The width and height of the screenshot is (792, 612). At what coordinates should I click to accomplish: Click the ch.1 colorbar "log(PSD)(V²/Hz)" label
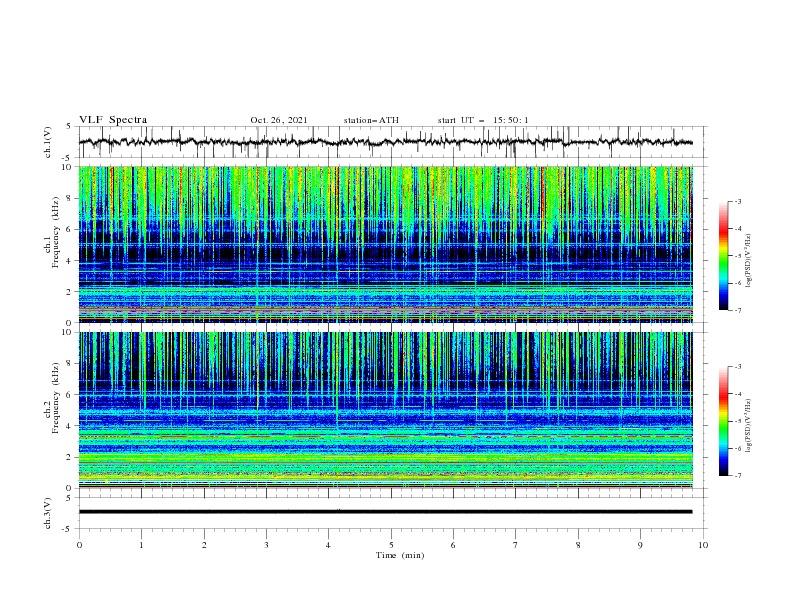tap(749, 261)
